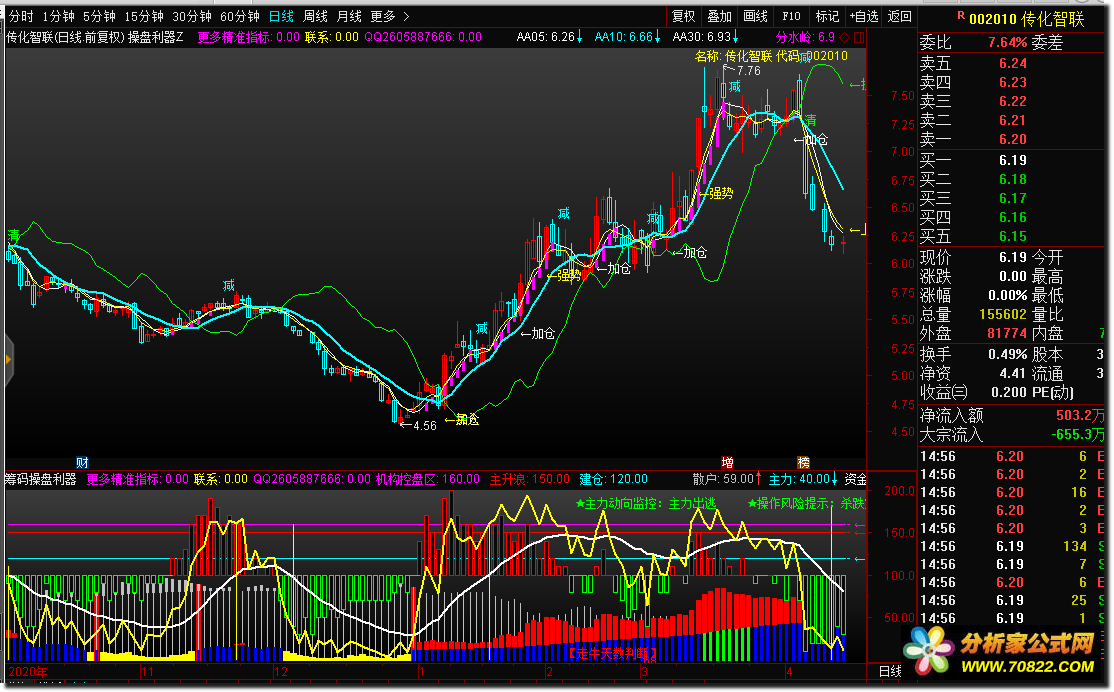The width and height of the screenshot is (1114, 692).
Task: Open the 复权 adjustment menu
Action: [x=683, y=16]
